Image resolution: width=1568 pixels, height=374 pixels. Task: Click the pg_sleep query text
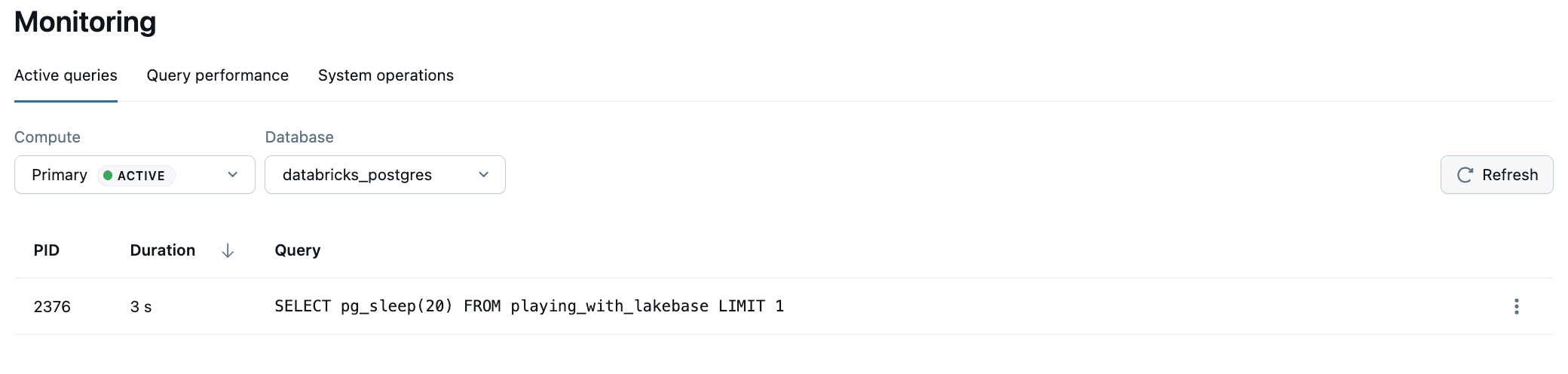(x=528, y=306)
